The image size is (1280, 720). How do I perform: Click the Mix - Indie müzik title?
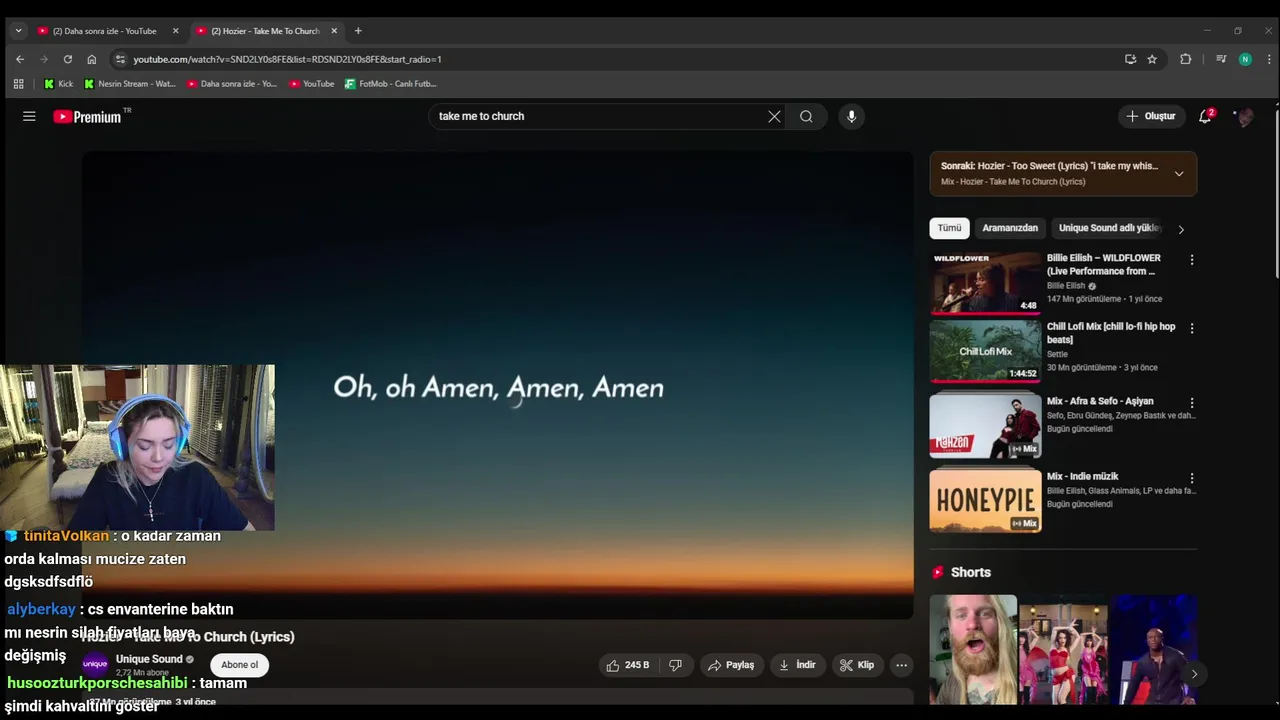tap(1082, 477)
